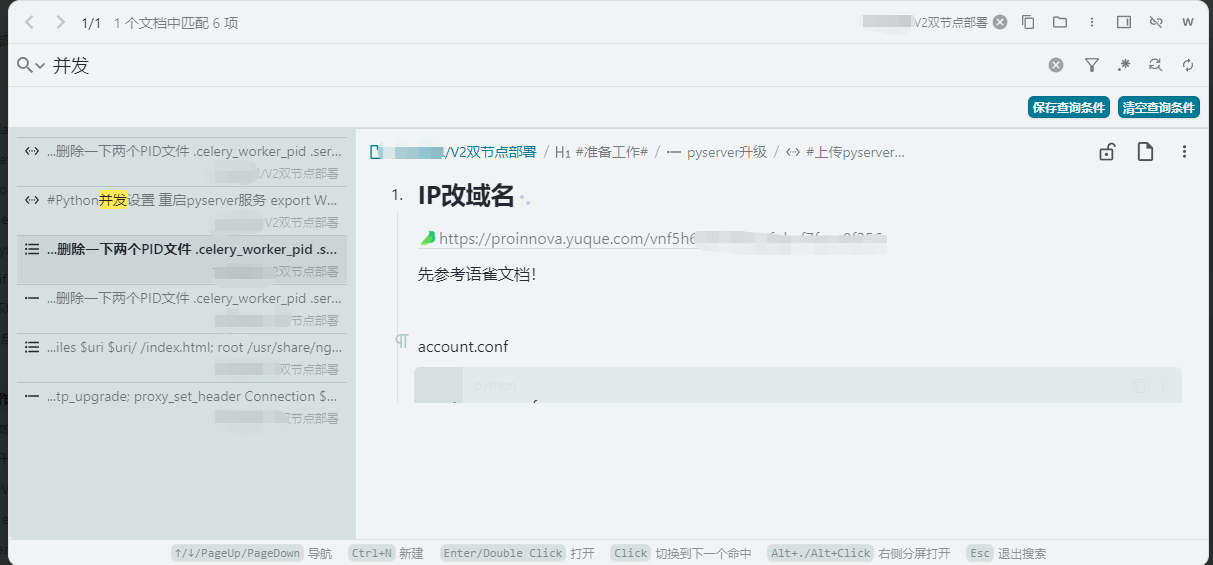Viewport: 1213px width, 565px height.
Task: Open the proinnova.yuque.com link
Action: [653, 239]
